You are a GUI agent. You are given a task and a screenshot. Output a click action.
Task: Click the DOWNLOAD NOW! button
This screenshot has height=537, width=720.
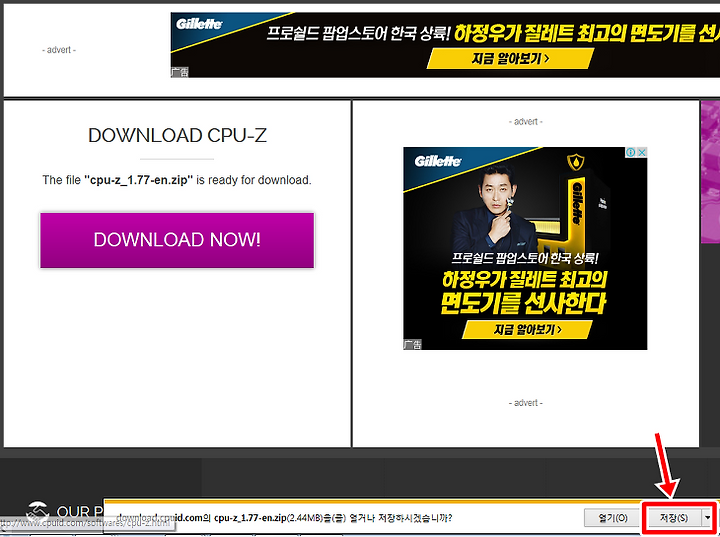pyautogui.click(x=177, y=240)
